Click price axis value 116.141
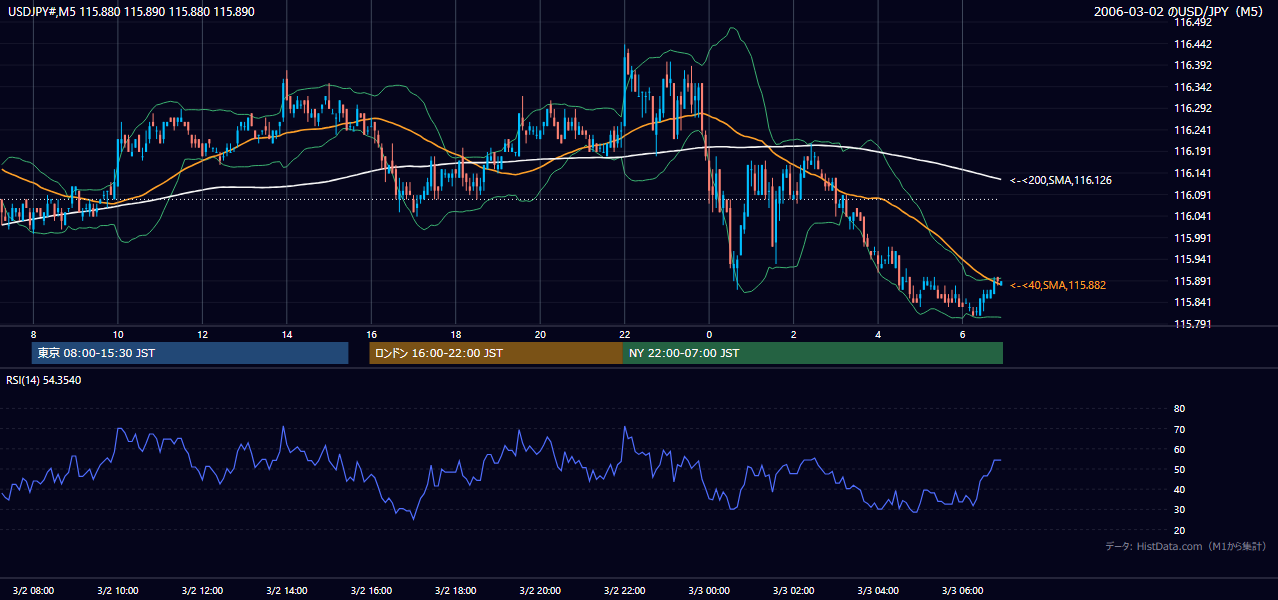 click(x=1194, y=173)
